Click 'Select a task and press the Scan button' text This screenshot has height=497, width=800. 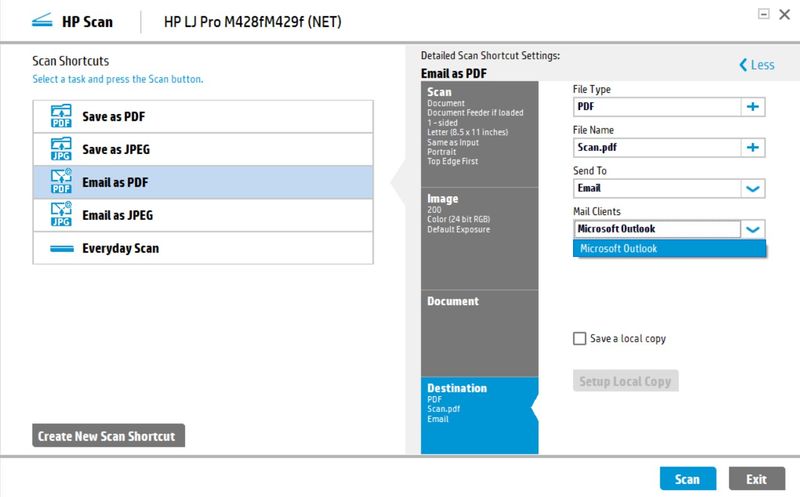[118, 79]
